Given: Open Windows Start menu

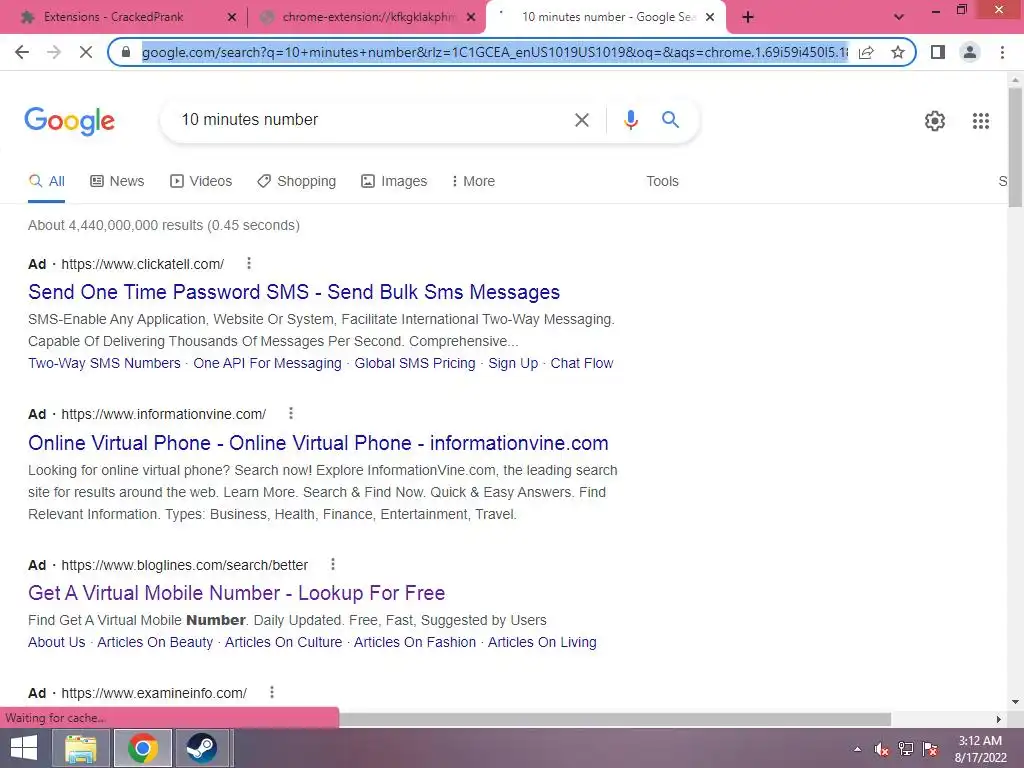Looking at the screenshot, I should 24,748.
